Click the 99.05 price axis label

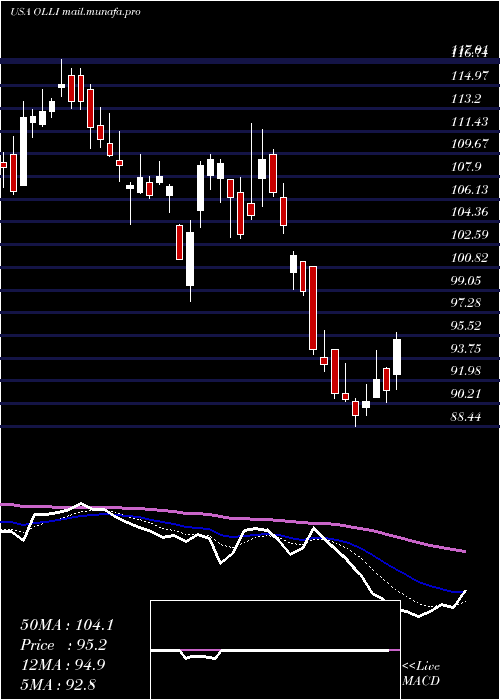click(x=466, y=281)
